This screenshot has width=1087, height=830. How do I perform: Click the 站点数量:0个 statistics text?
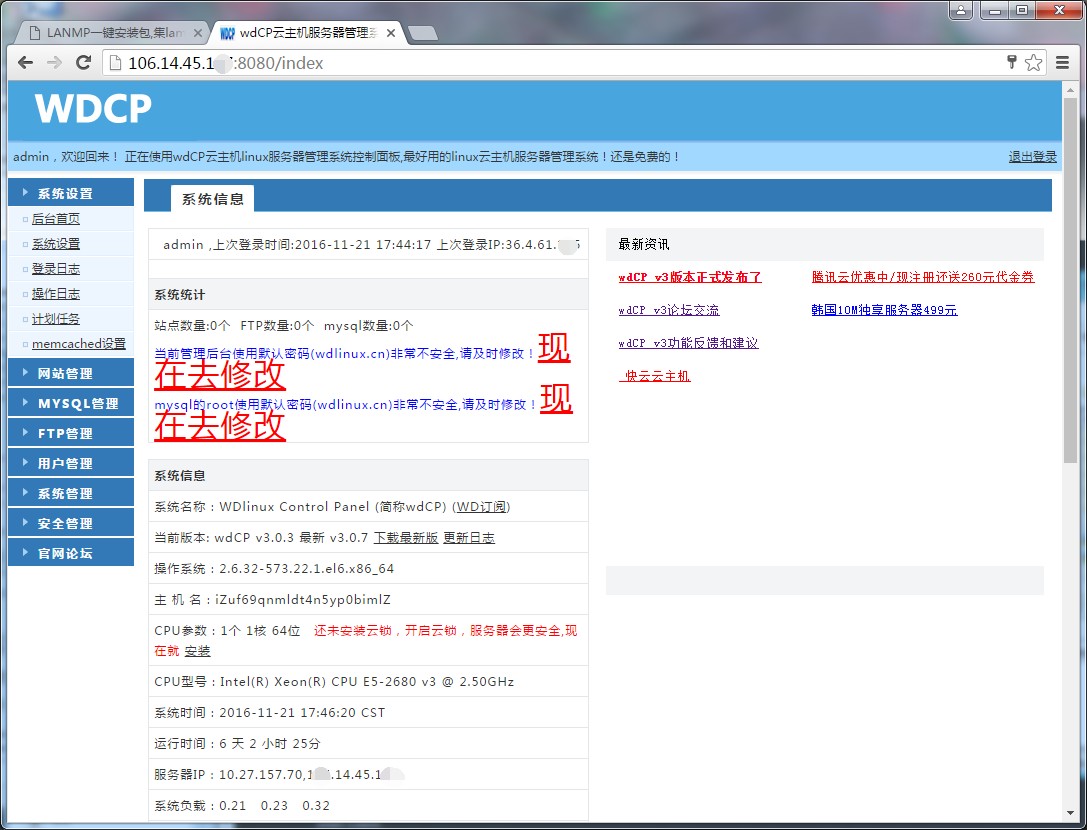coord(192,325)
